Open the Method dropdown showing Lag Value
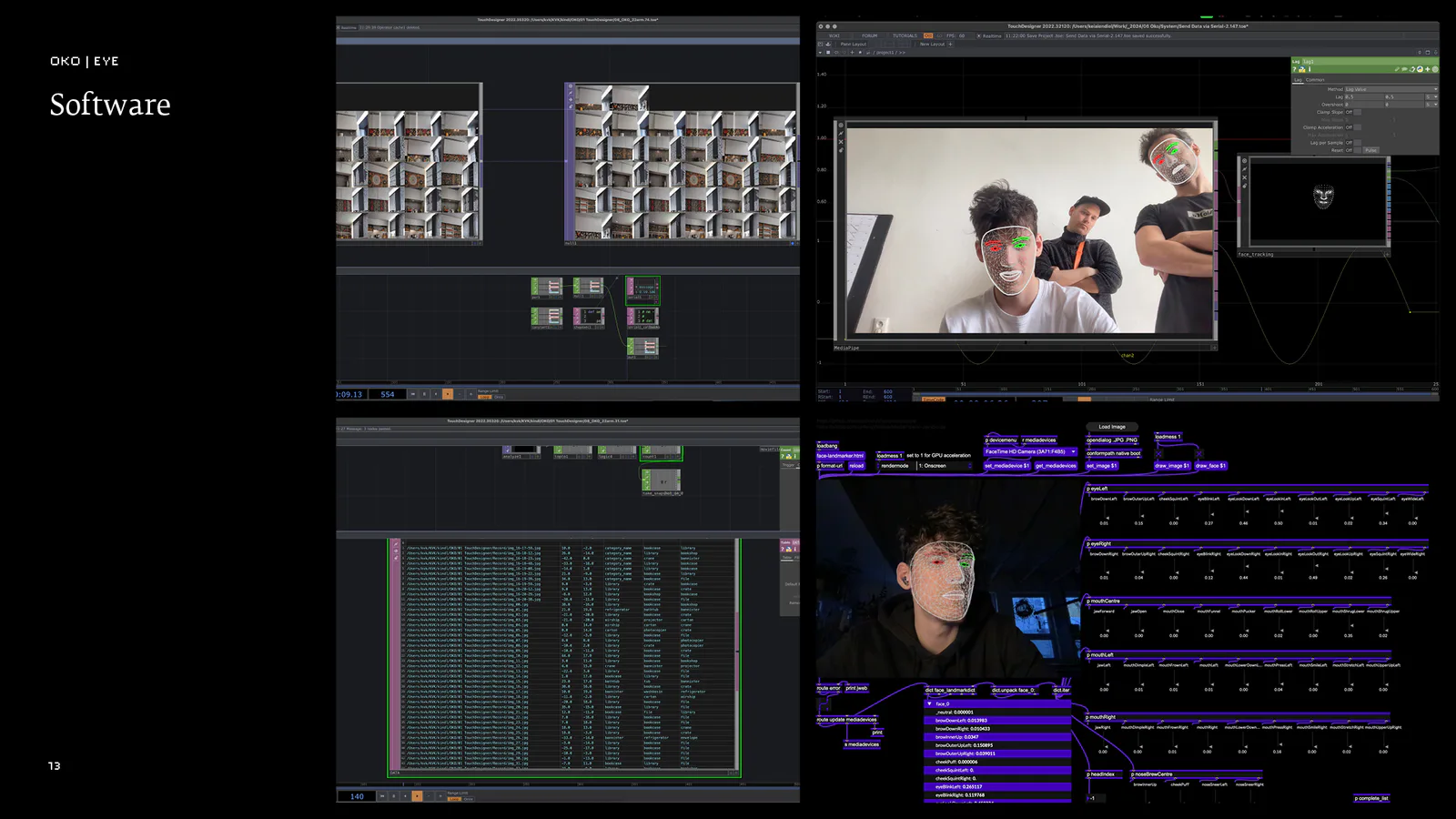 [1390, 89]
